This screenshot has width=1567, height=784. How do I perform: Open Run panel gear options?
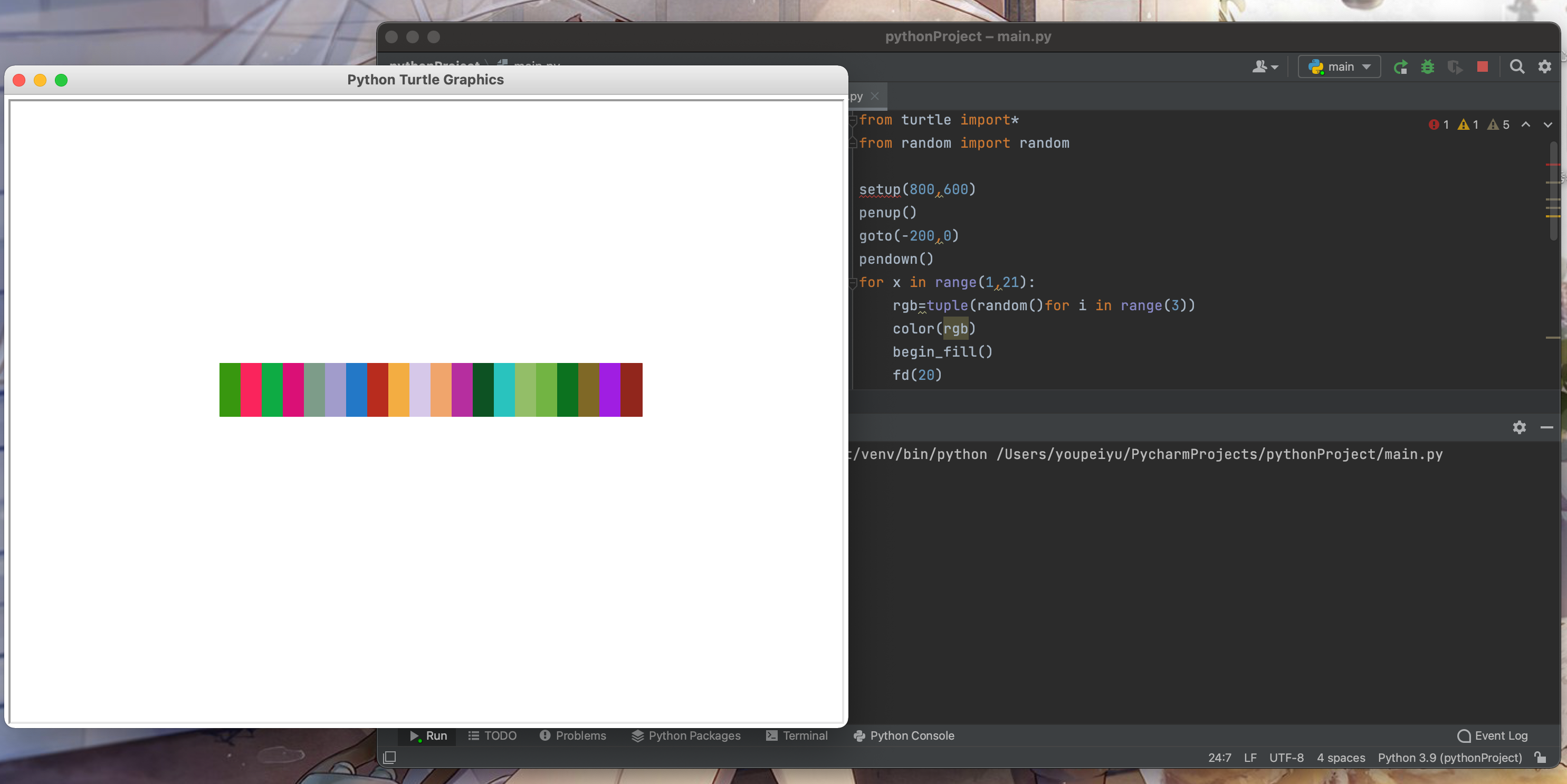[x=1519, y=427]
